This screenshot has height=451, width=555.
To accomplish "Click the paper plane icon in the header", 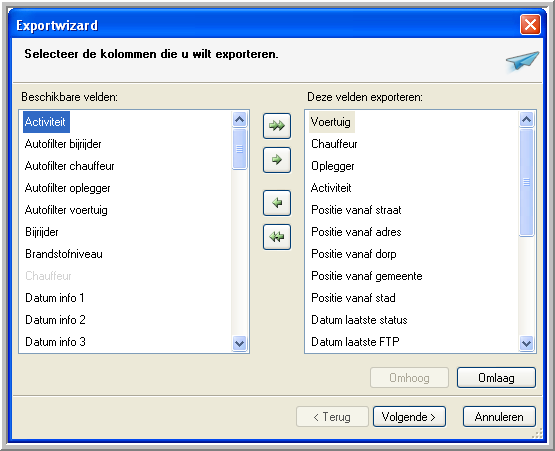I will (x=522, y=61).
